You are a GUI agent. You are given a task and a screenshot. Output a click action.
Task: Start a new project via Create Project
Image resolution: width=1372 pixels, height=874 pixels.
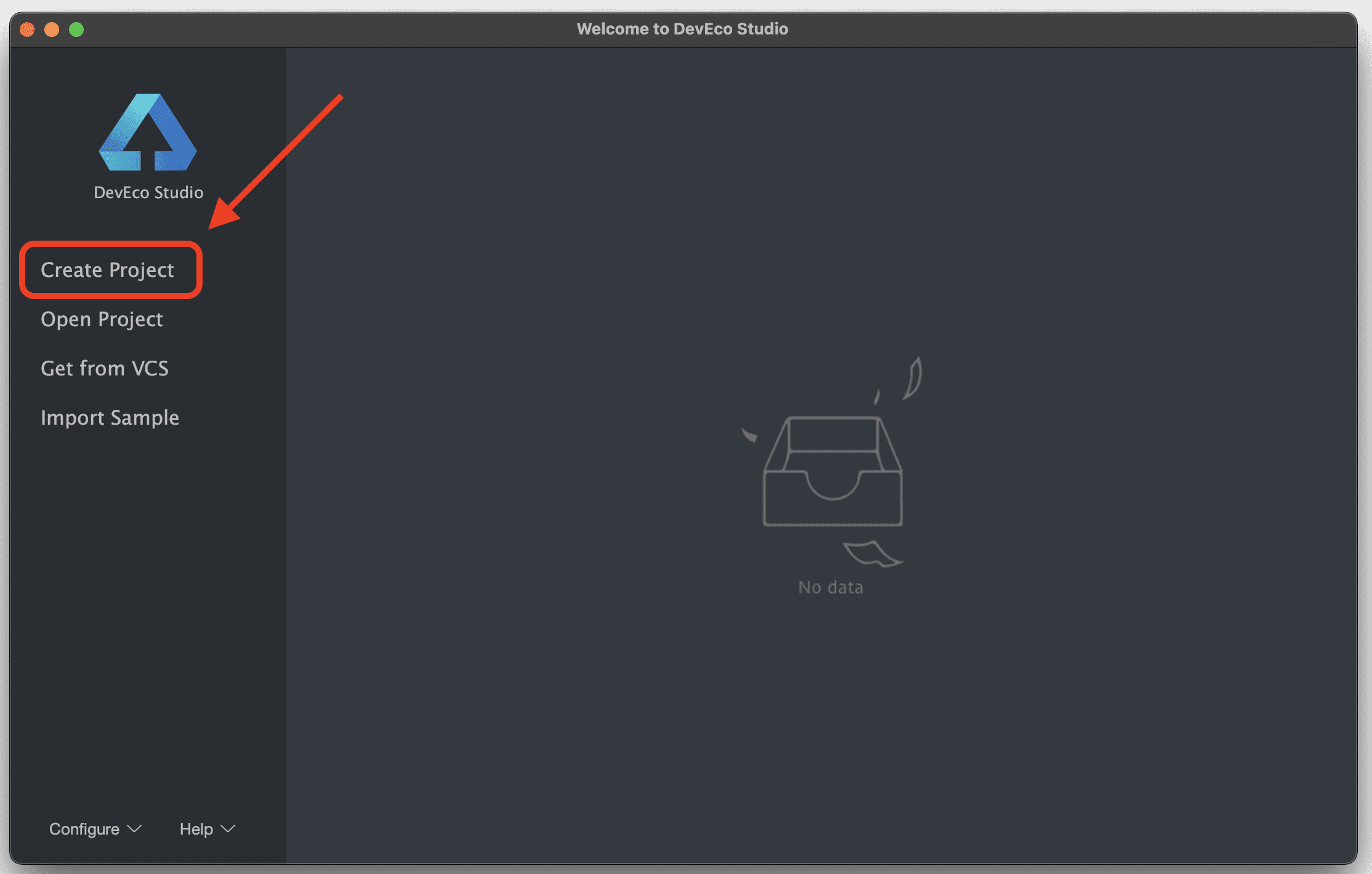pyautogui.click(x=108, y=270)
